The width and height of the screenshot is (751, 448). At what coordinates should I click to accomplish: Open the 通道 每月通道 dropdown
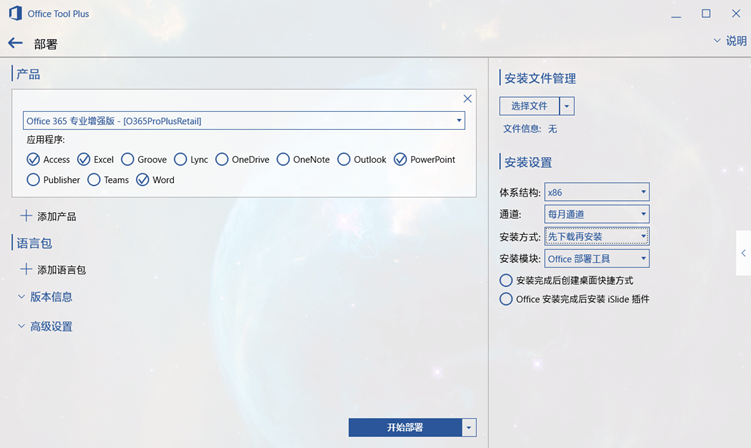pyautogui.click(x=597, y=214)
